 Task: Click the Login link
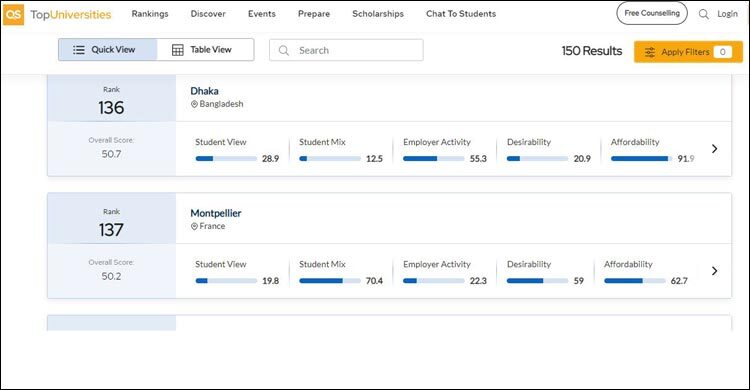point(727,14)
